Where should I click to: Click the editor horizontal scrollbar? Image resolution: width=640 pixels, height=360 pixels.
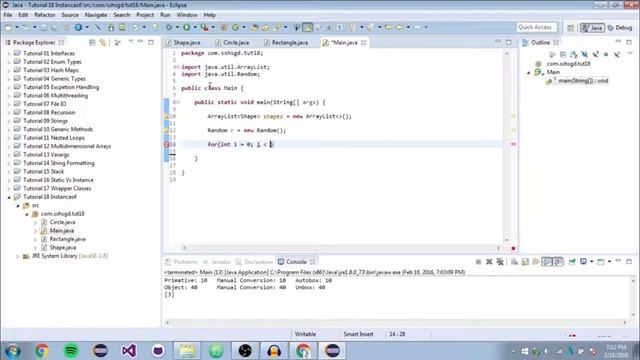(341, 248)
